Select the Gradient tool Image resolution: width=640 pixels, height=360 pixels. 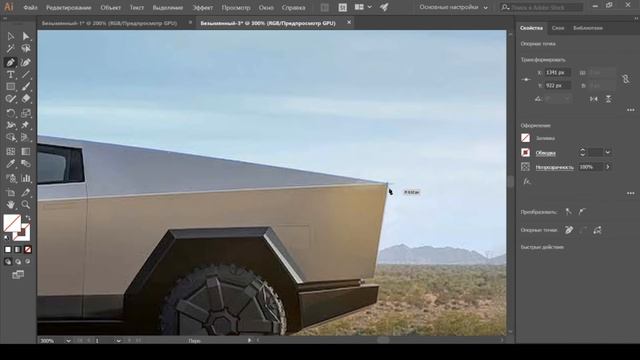26,151
